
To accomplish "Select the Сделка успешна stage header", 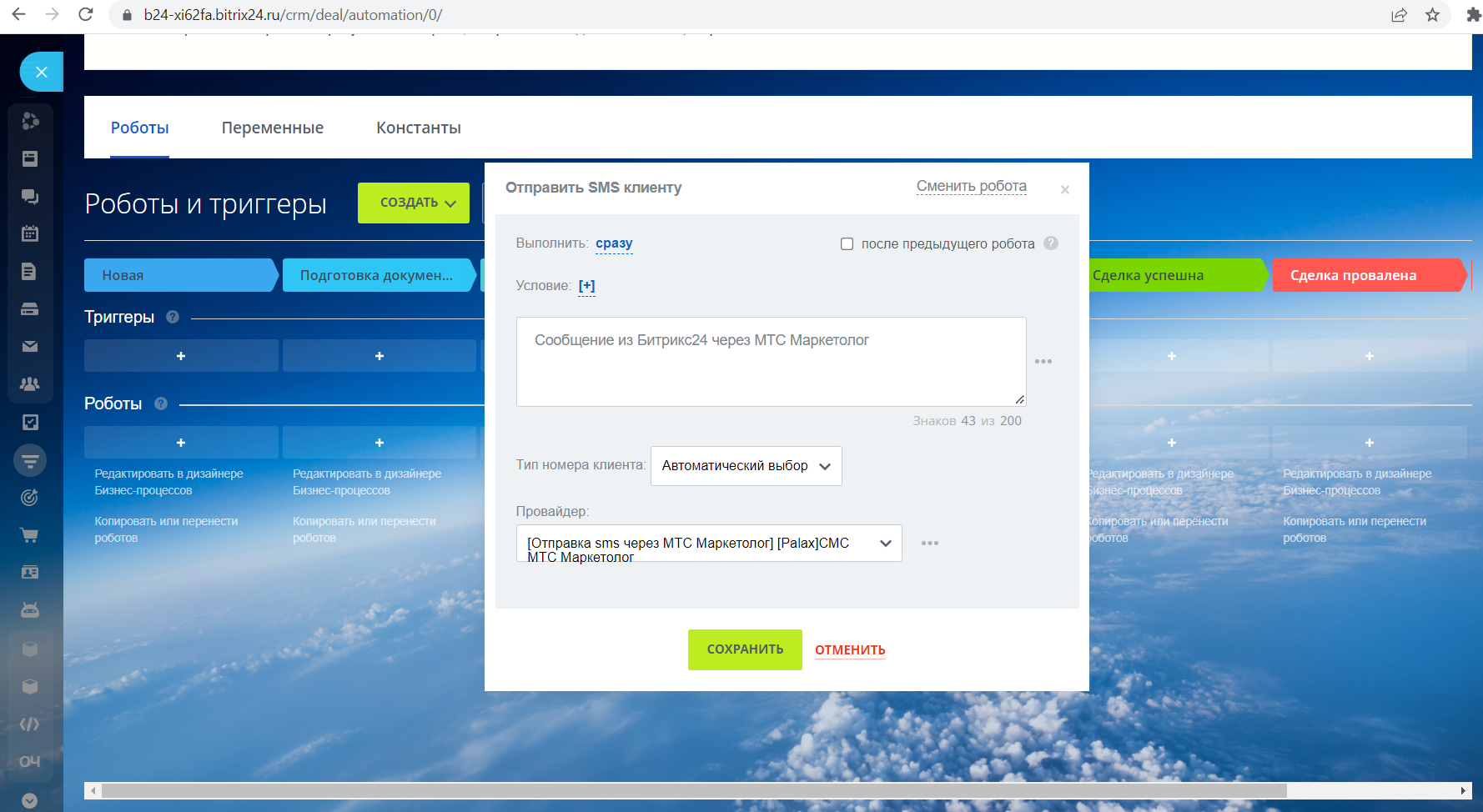I will [1178, 275].
